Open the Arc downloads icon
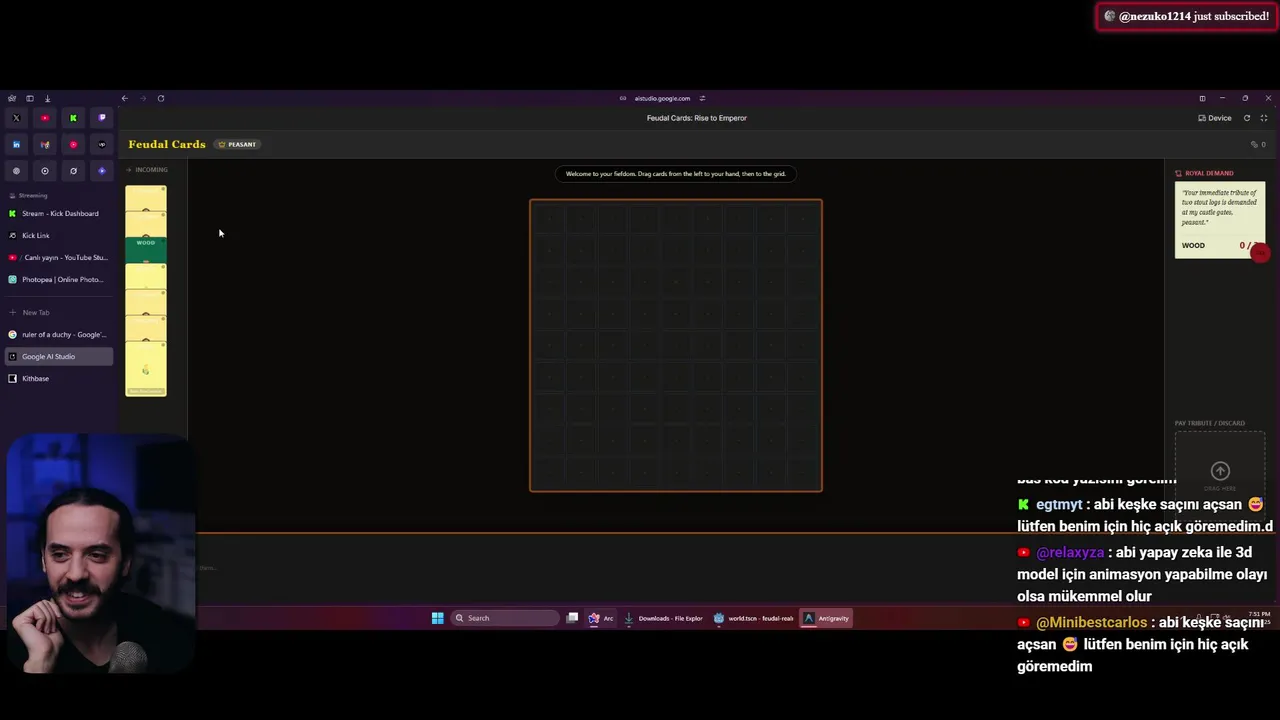Screen dimensions: 1280x720 [x=47, y=98]
